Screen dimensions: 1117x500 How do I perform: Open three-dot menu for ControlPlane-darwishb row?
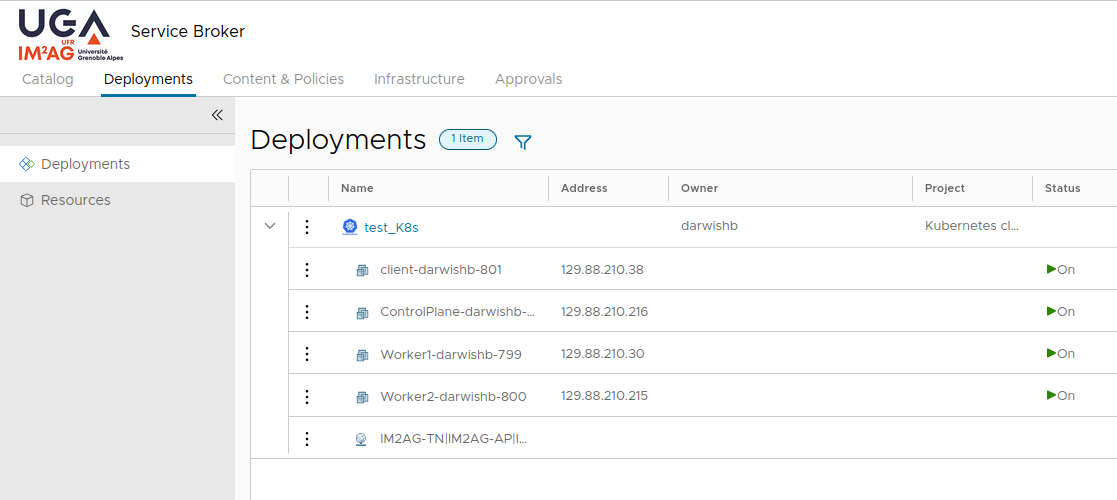307,312
